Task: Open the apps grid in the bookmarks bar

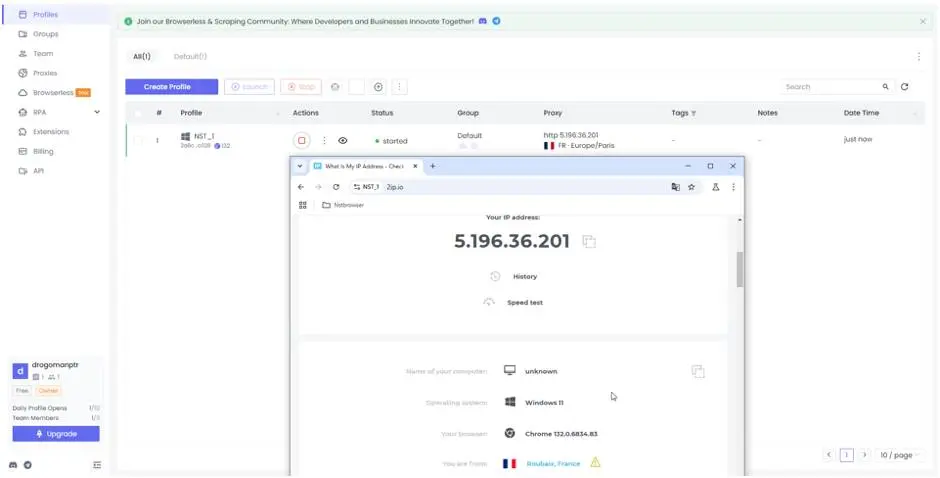Action: [303, 205]
